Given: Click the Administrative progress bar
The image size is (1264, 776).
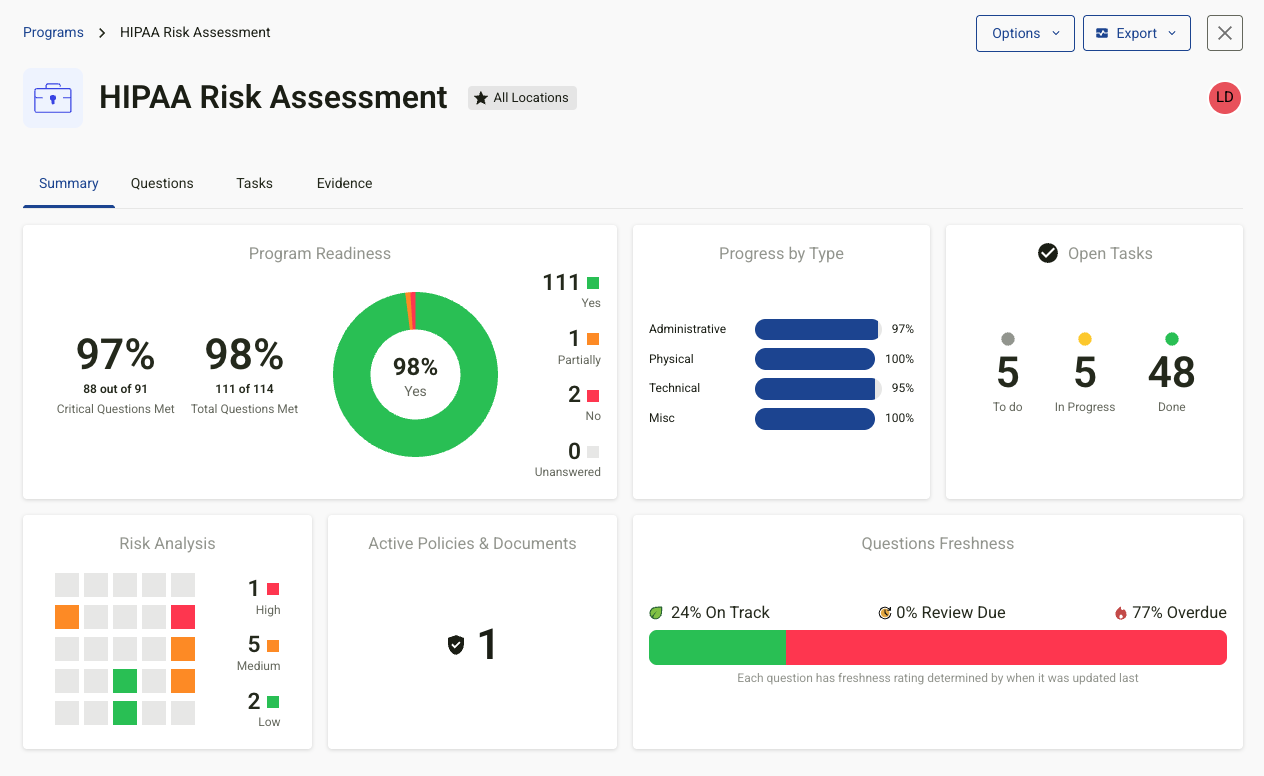Looking at the screenshot, I should (x=818, y=329).
